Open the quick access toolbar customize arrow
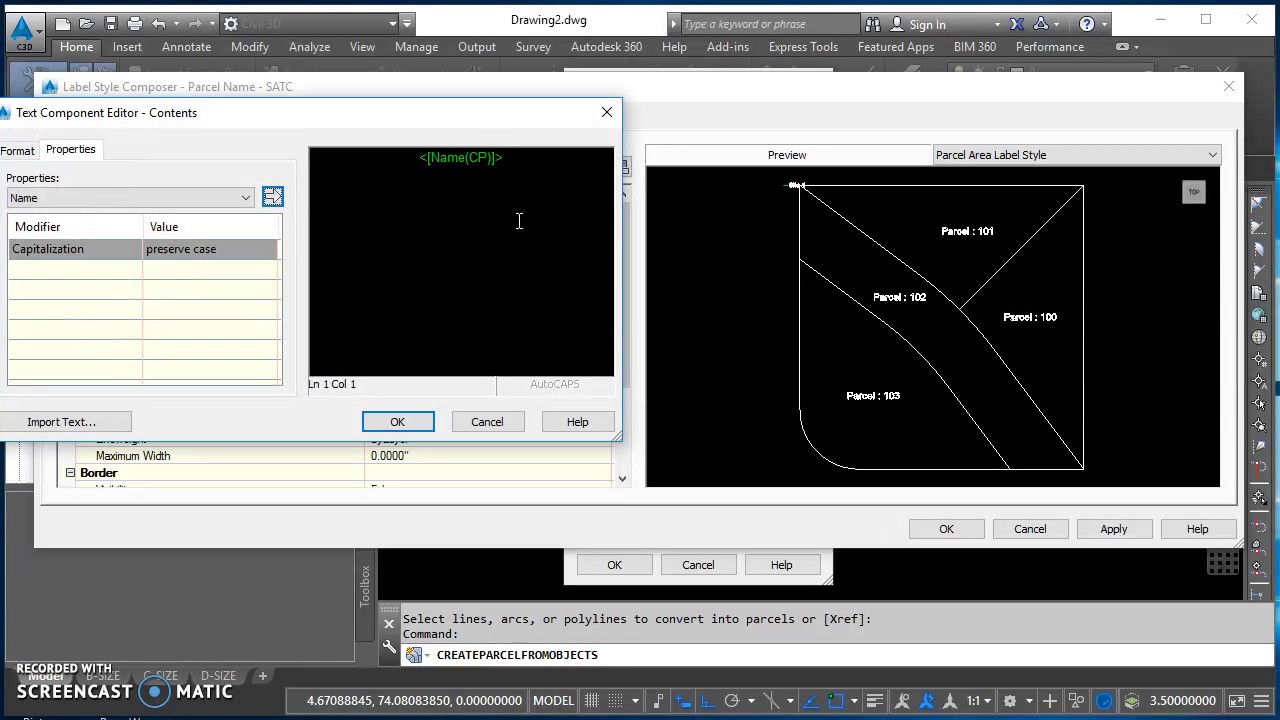1280x720 pixels. (x=407, y=24)
